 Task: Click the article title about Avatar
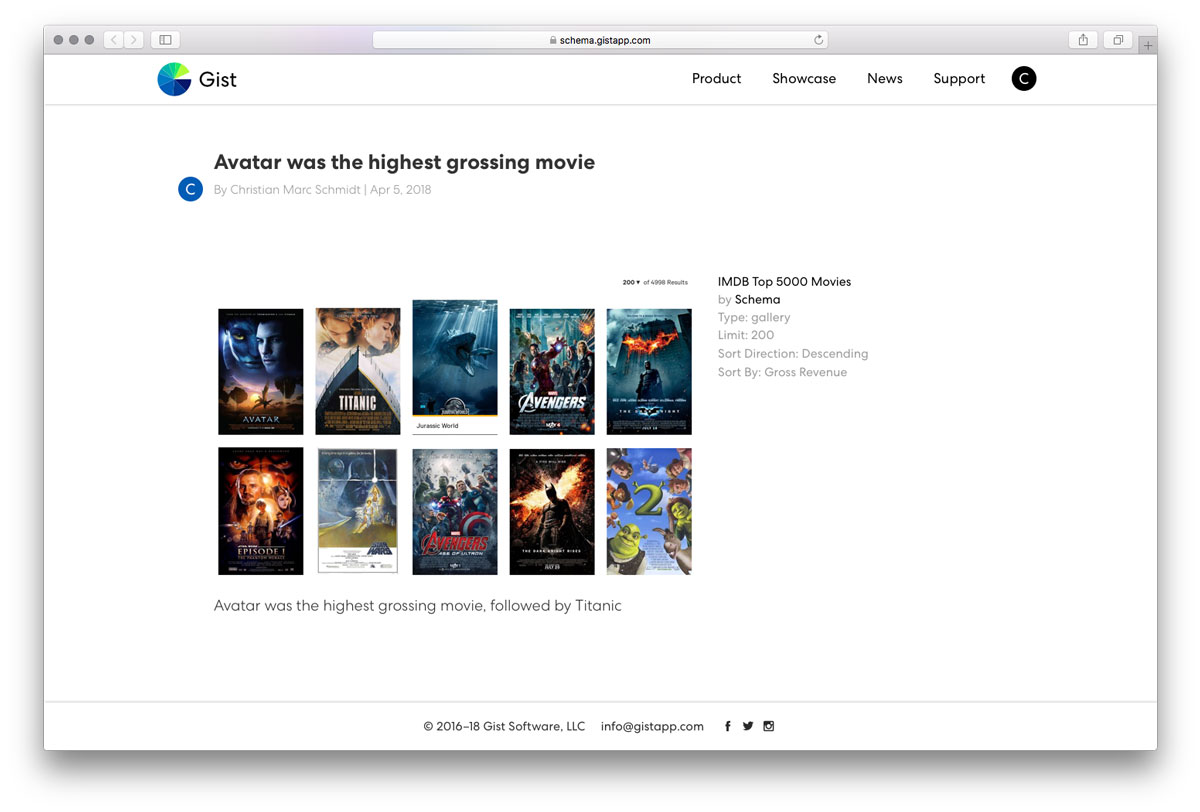(x=404, y=162)
